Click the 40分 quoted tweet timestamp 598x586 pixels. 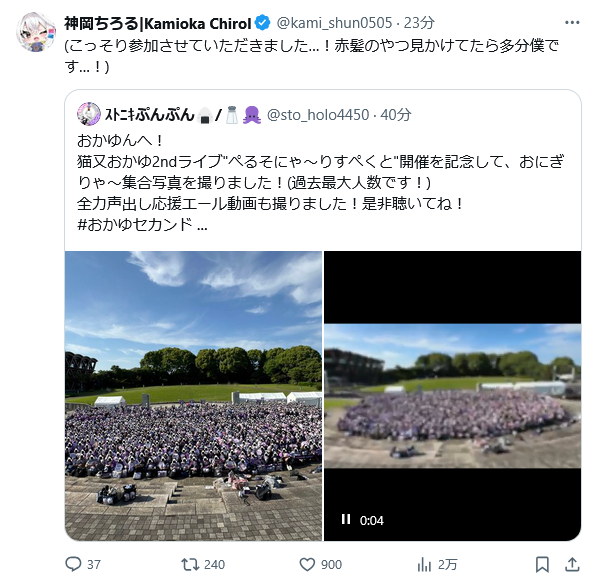tap(396, 114)
